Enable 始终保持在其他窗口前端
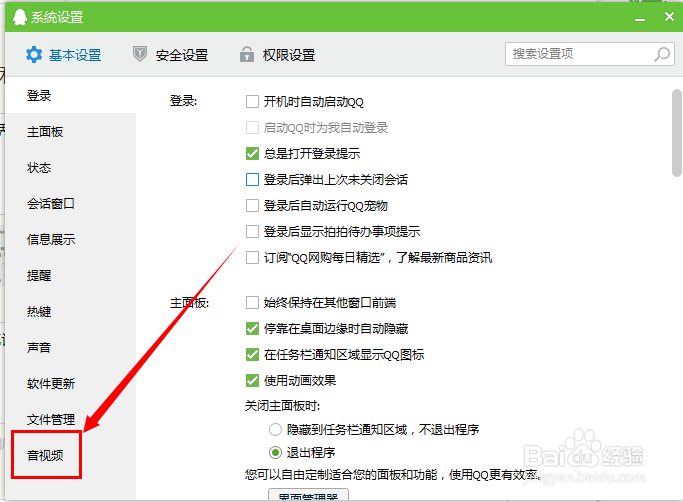This screenshot has width=683, height=502. point(252,302)
